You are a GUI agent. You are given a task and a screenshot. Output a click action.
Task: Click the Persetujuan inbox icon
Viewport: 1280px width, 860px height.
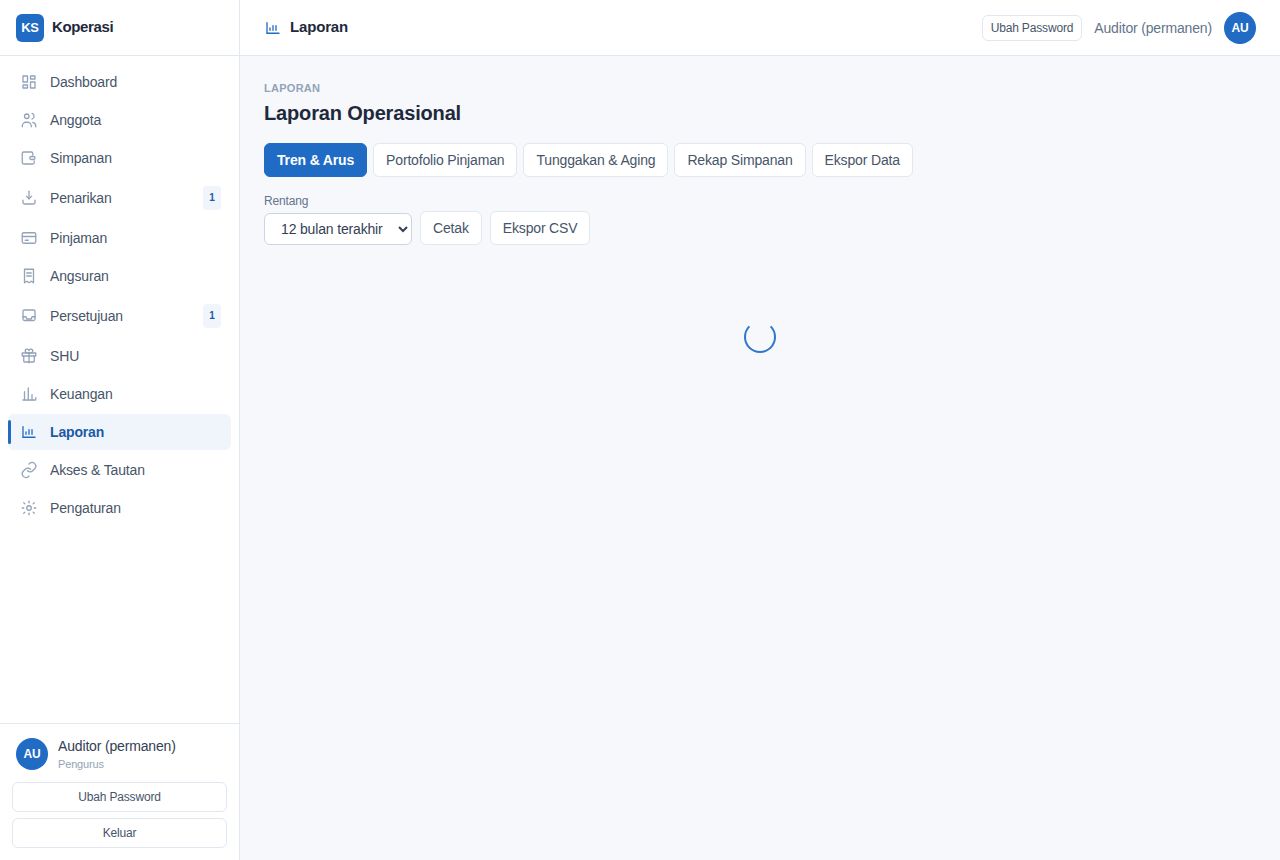pyautogui.click(x=29, y=316)
